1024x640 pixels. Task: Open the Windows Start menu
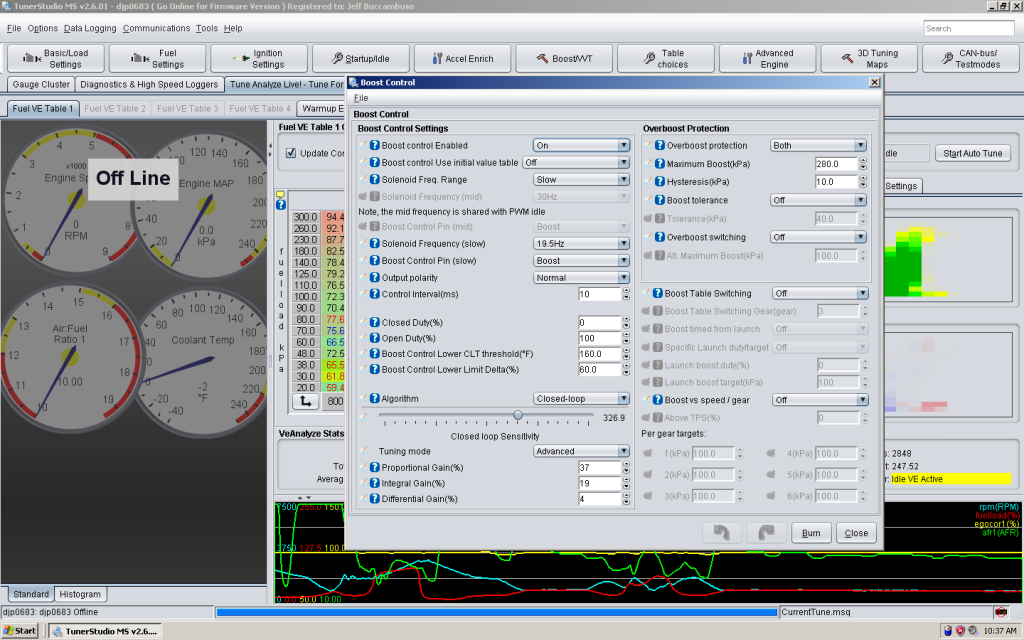click(x=20, y=631)
